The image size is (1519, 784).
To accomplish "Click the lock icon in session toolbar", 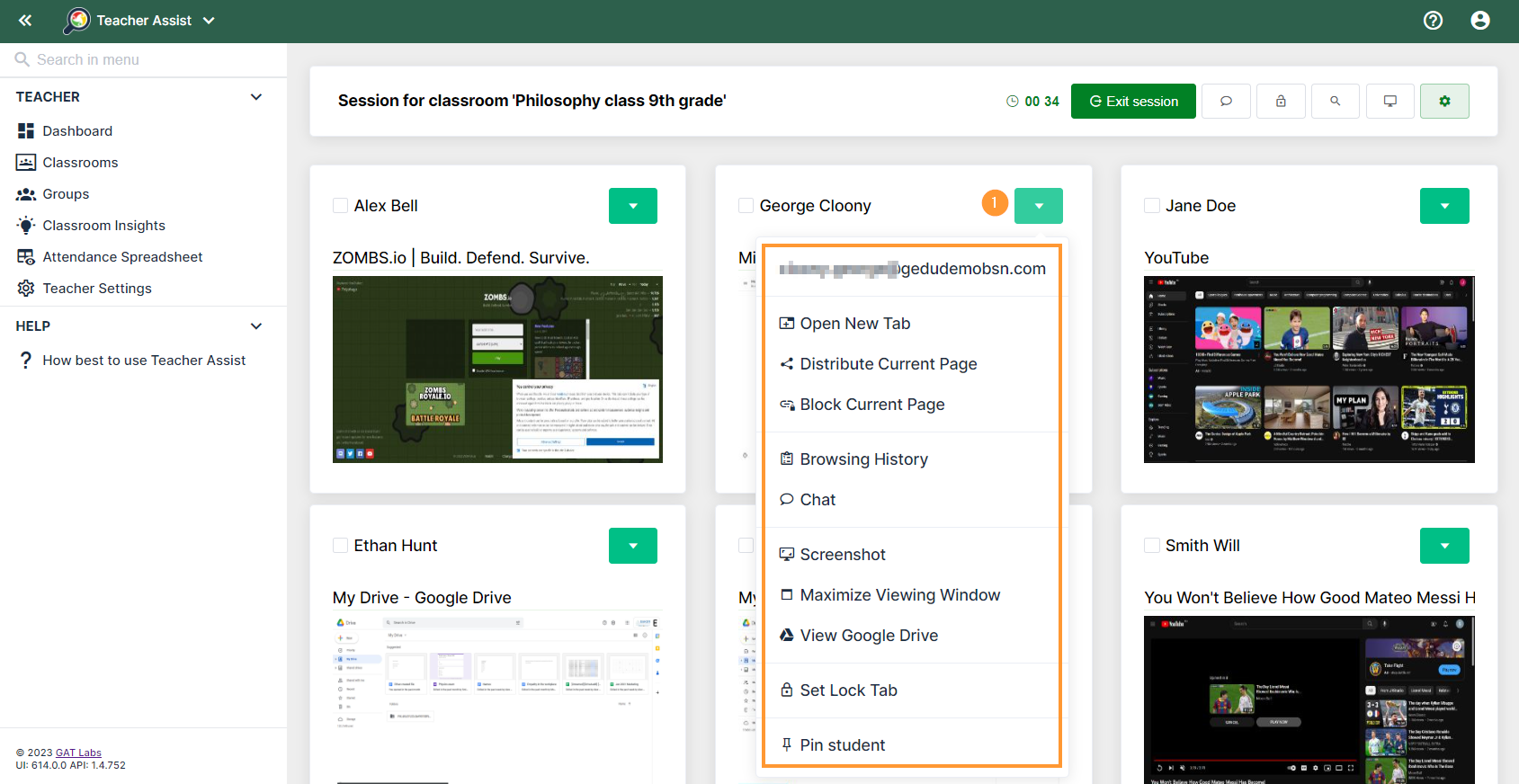I will click(1281, 102).
